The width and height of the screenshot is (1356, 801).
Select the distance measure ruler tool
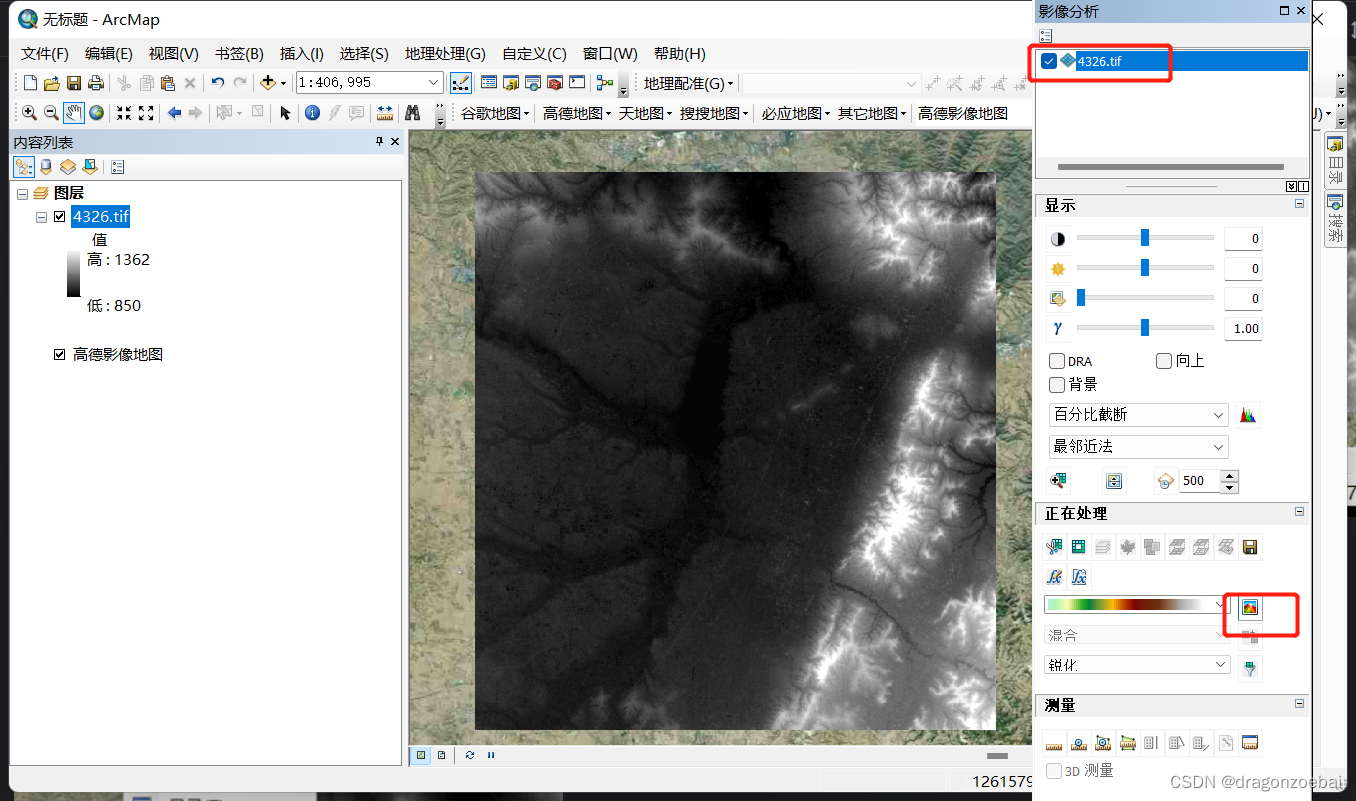tap(1054, 745)
